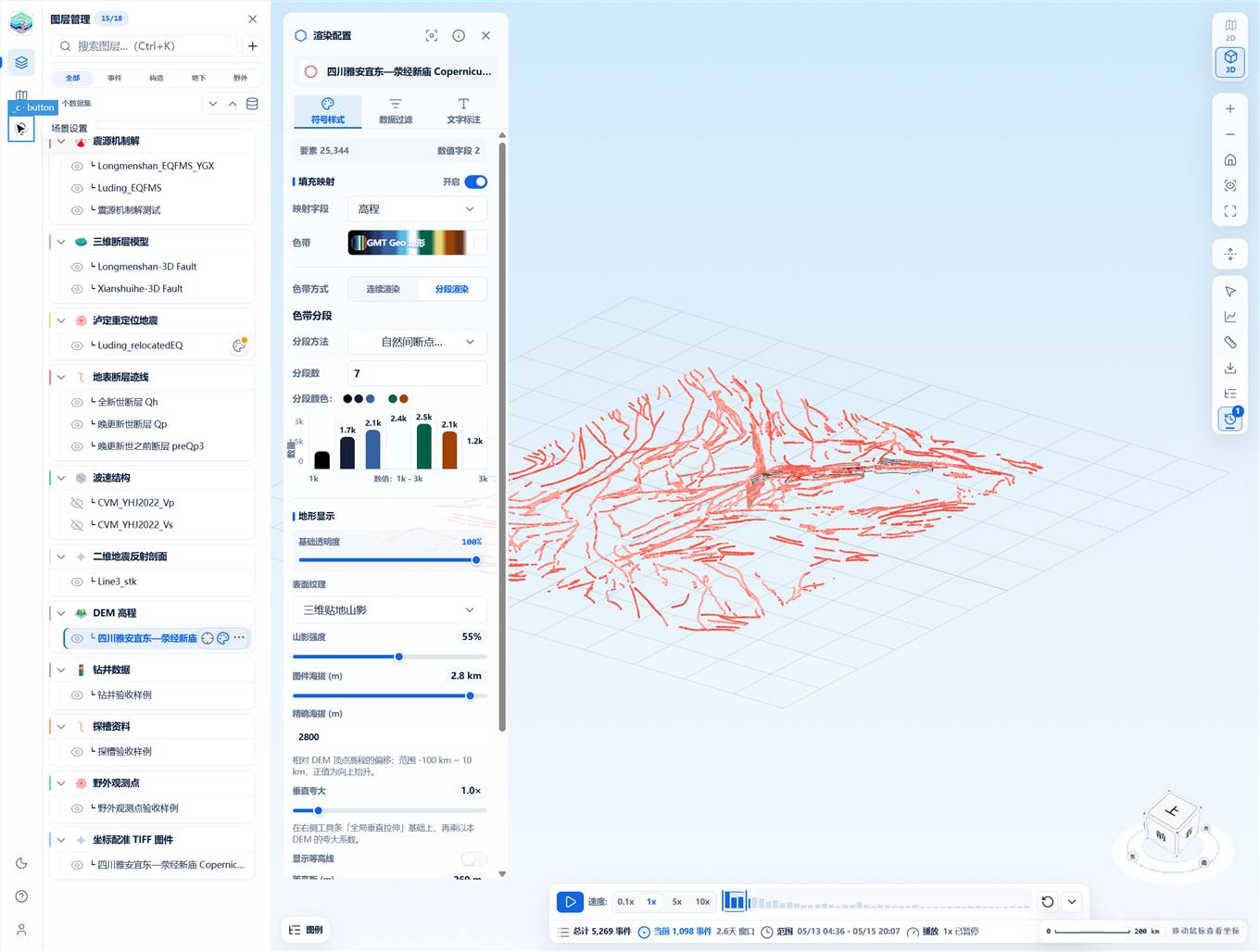
Task: Enable the contour lines display toggle
Action: pyautogui.click(x=474, y=858)
